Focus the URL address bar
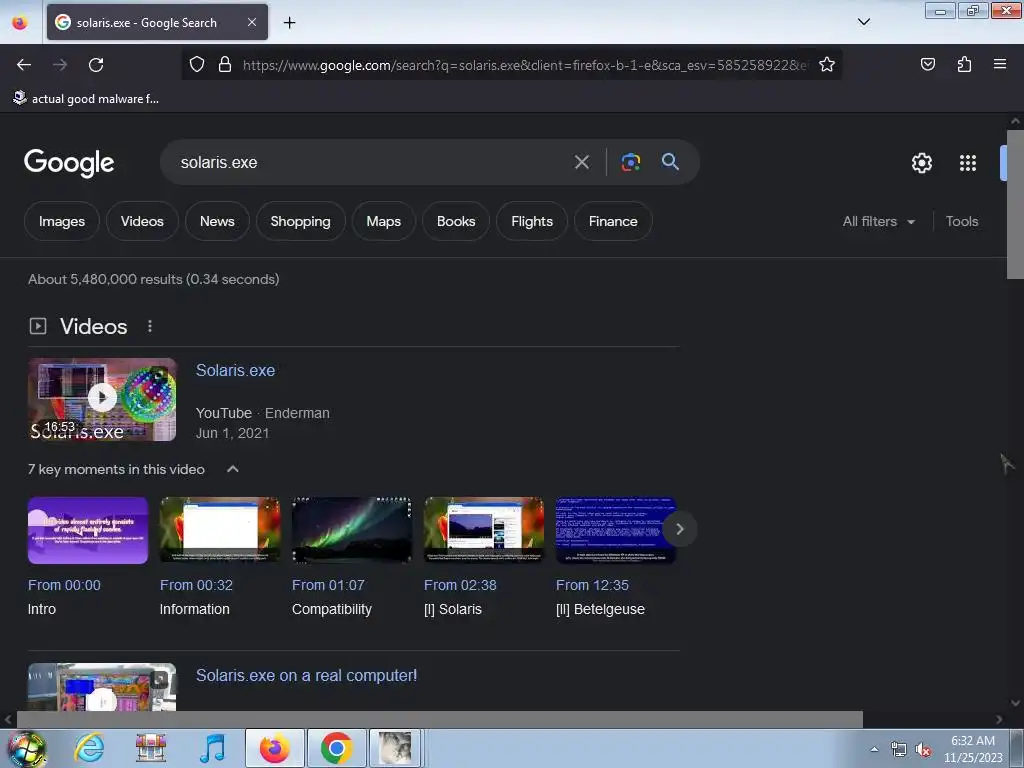The image size is (1024, 768). (x=524, y=65)
